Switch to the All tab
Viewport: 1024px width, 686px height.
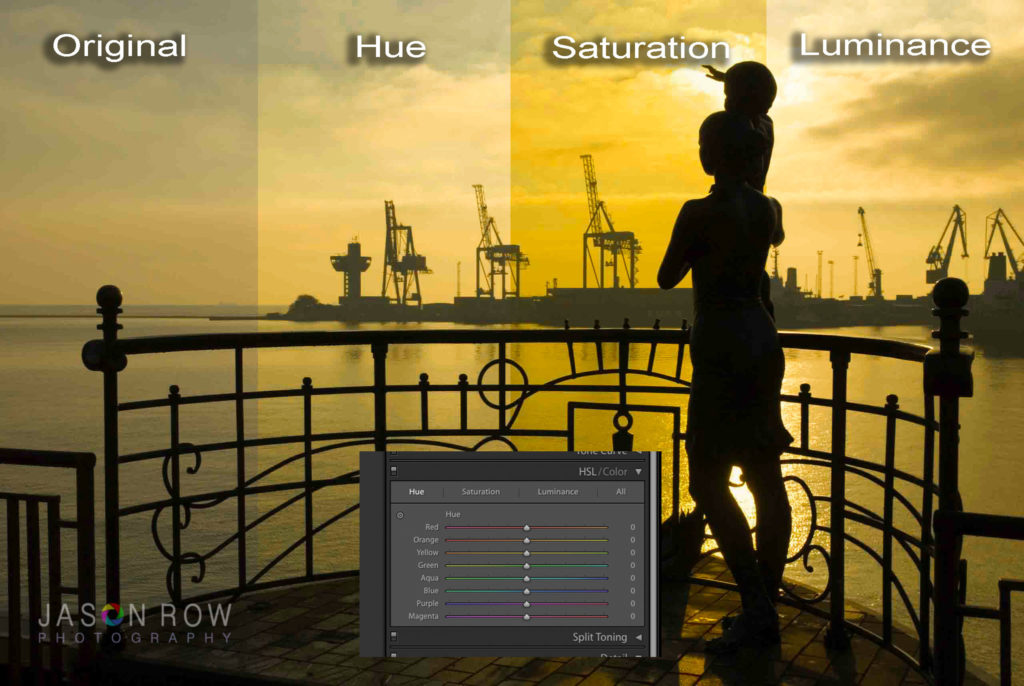pos(620,491)
